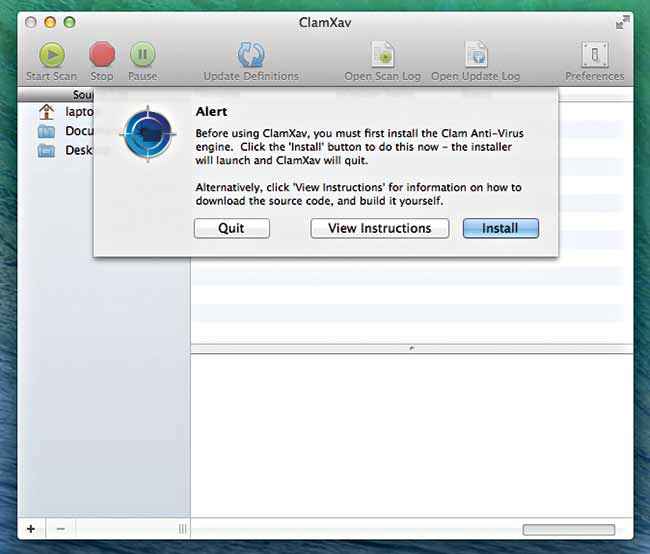Click the split pane divider arrow handle
Screen dimensions: 650x554
(412, 348)
